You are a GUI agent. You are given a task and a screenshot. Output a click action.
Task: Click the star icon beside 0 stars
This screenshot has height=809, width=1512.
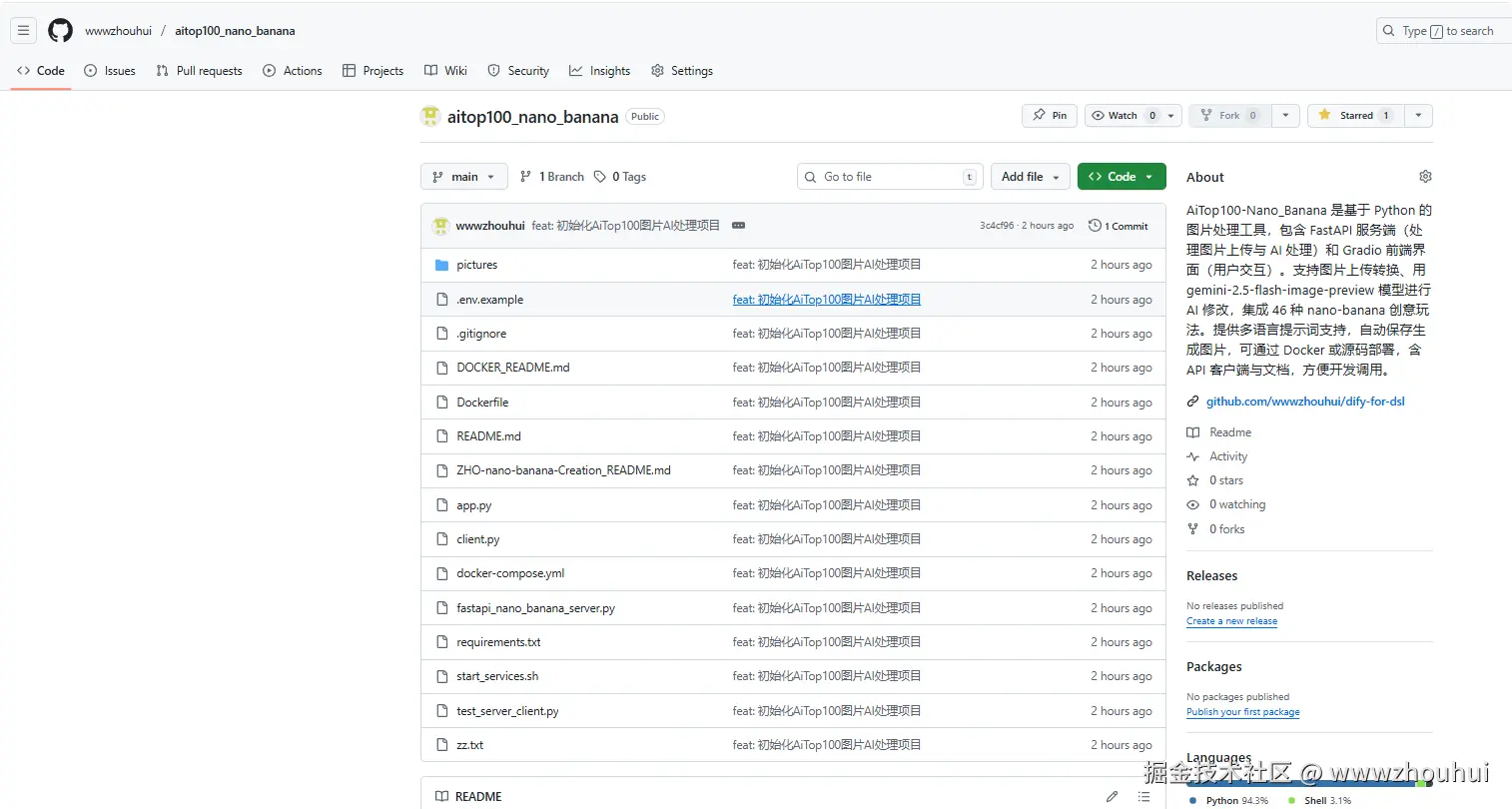1192,480
